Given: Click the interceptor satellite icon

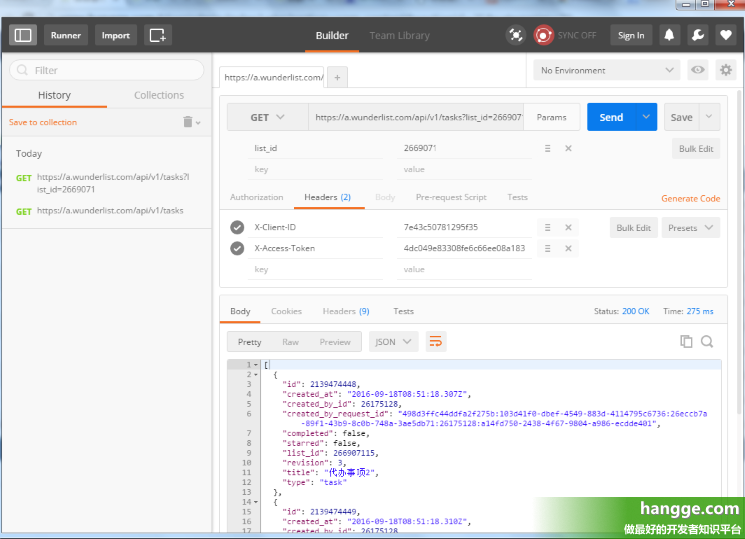Looking at the screenshot, I should [x=516, y=35].
